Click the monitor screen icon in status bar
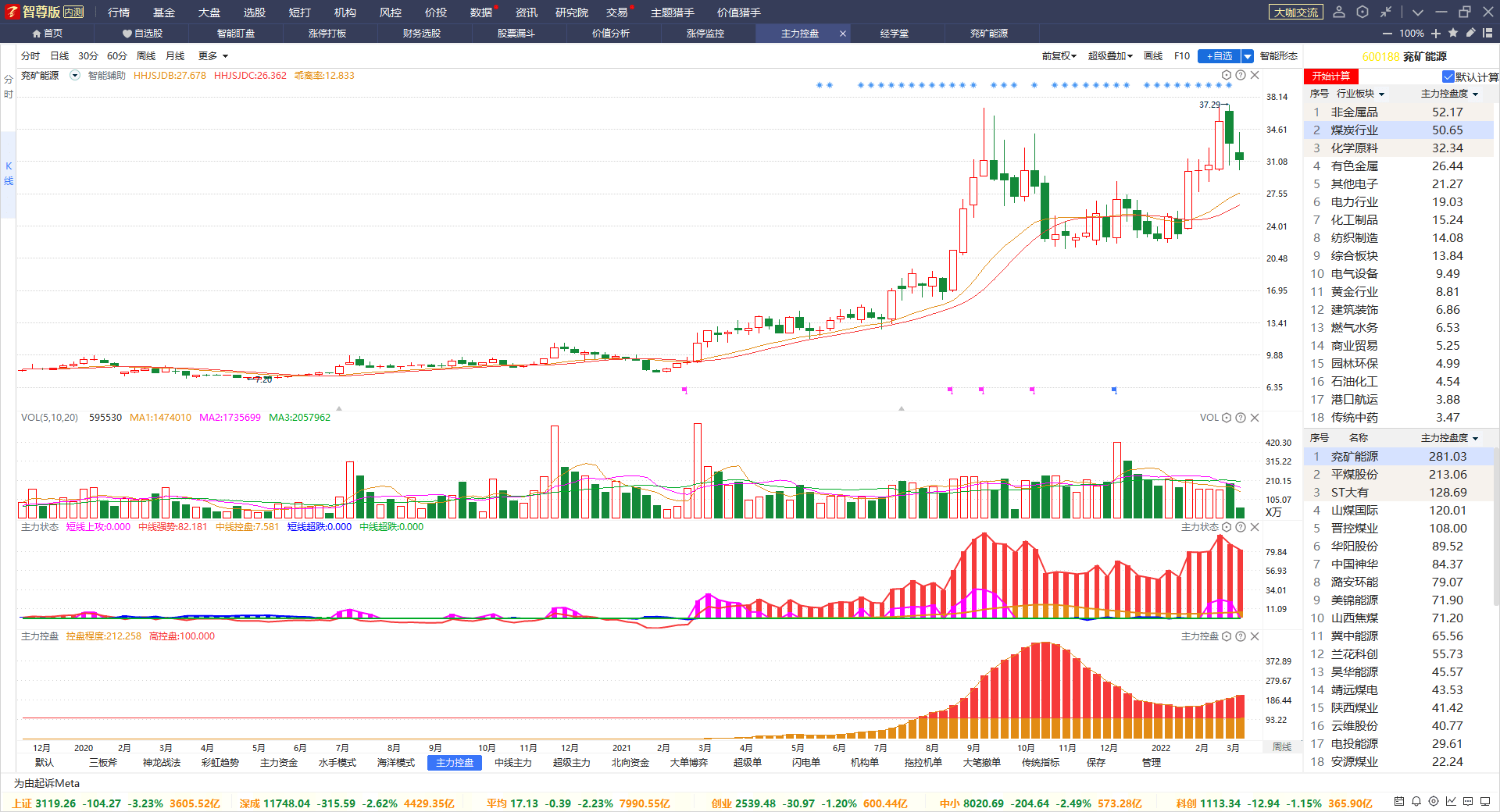1500x812 pixels. click(1485, 802)
